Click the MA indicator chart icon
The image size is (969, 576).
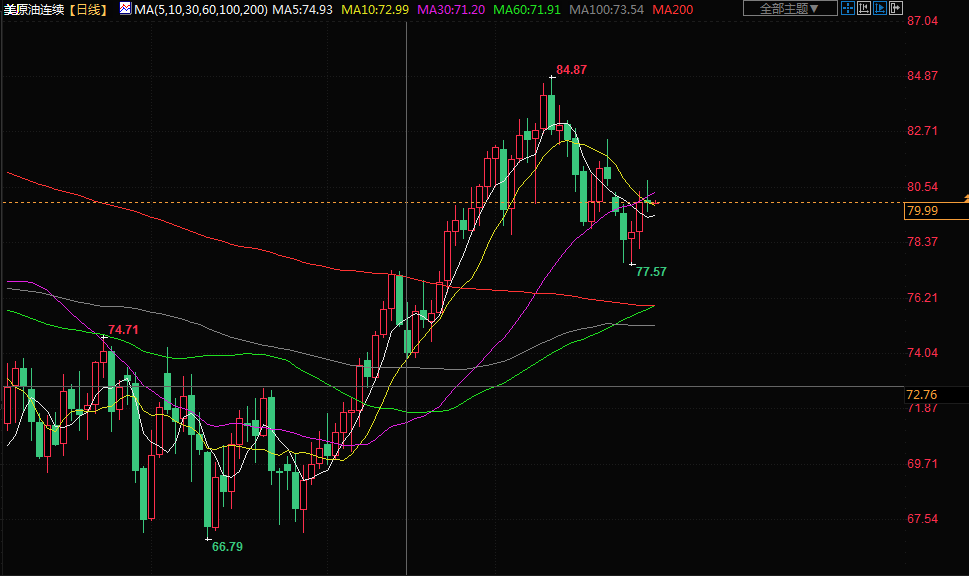125,9
